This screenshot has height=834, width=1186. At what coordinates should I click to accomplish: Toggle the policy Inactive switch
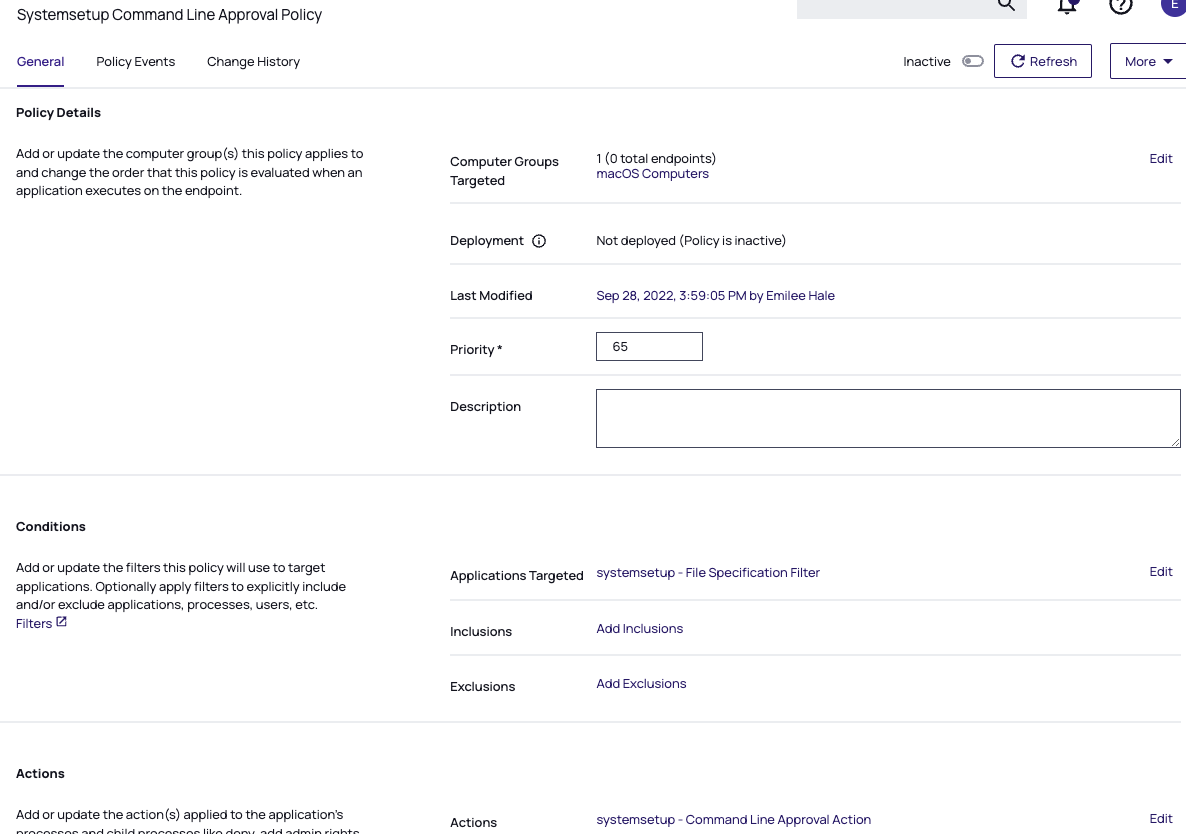[972, 61]
